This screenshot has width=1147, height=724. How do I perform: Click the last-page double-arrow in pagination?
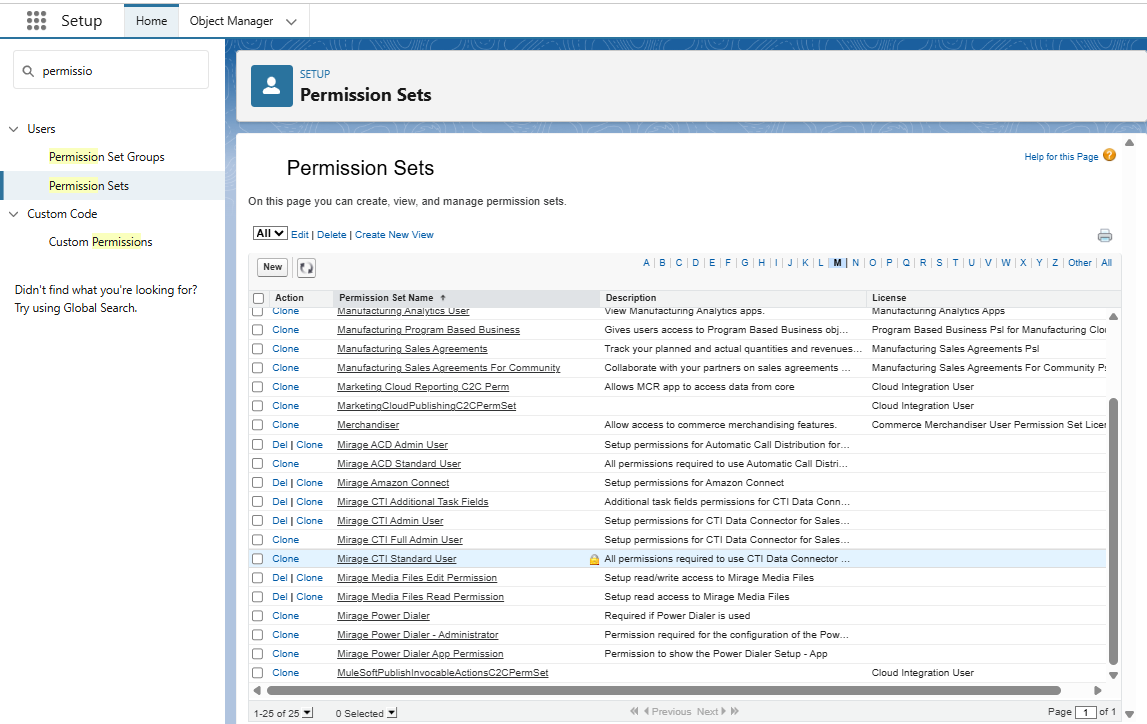[734, 710]
